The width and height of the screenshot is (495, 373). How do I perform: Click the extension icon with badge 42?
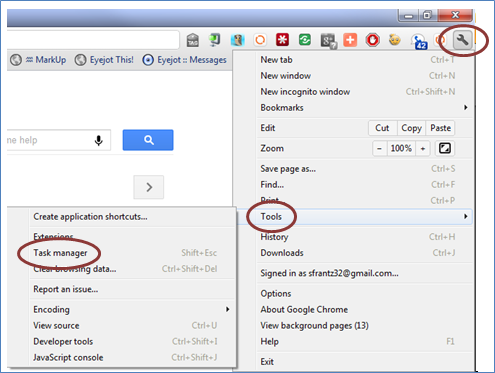(x=419, y=42)
